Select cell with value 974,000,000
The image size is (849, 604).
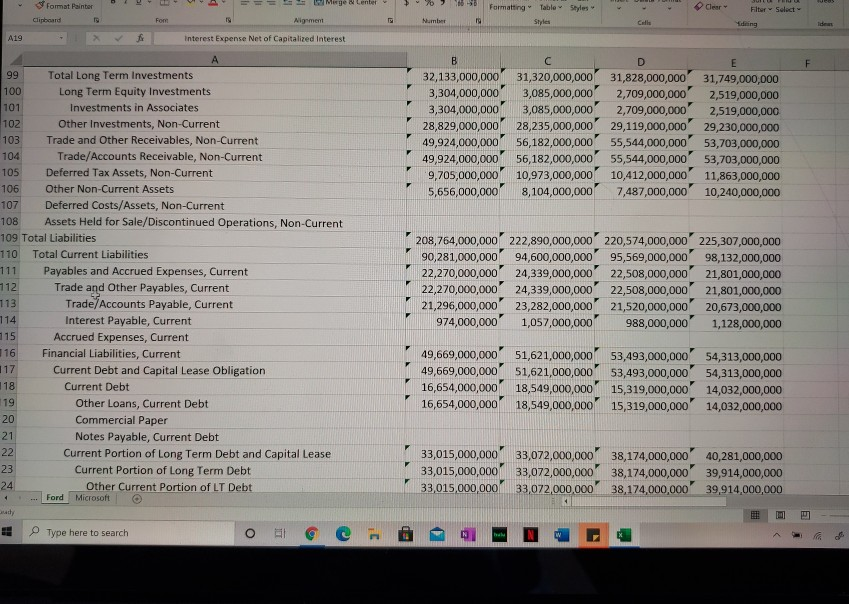[x=453, y=322]
